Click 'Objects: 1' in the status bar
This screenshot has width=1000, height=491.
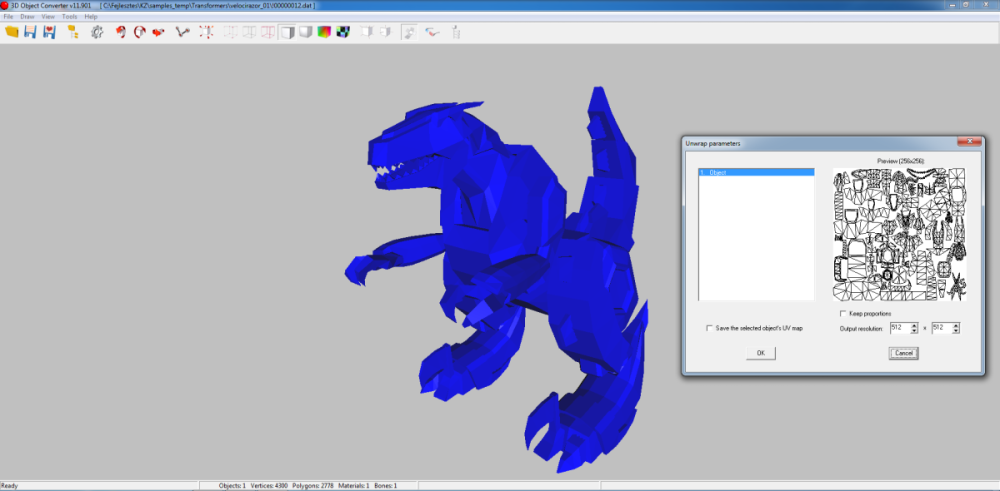click(x=232, y=486)
